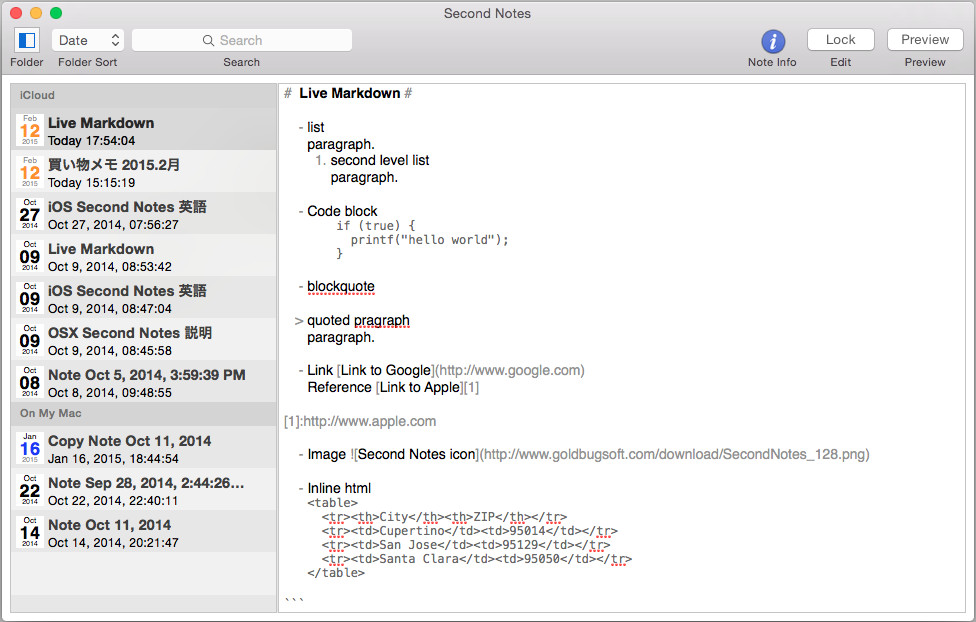Image resolution: width=976 pixels, height=622 pixels.
Task: Open iOS Second Notes 英語 from Oct 9, 08:47:04
Action: coord(143,298)
